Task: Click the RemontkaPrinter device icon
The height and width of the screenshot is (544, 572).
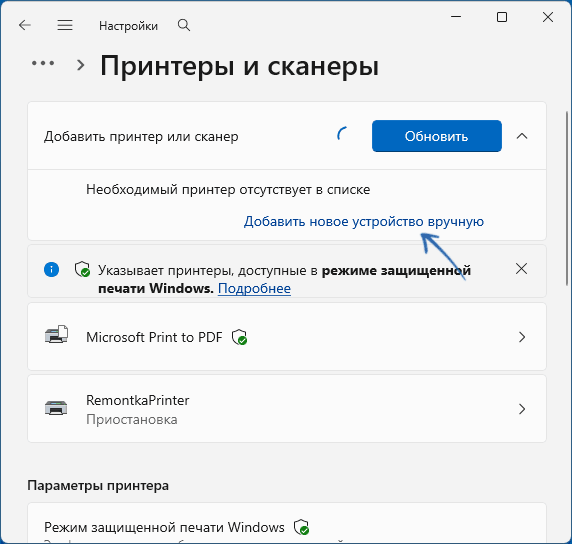Action: pyautogui.click(x=56, y=408)
